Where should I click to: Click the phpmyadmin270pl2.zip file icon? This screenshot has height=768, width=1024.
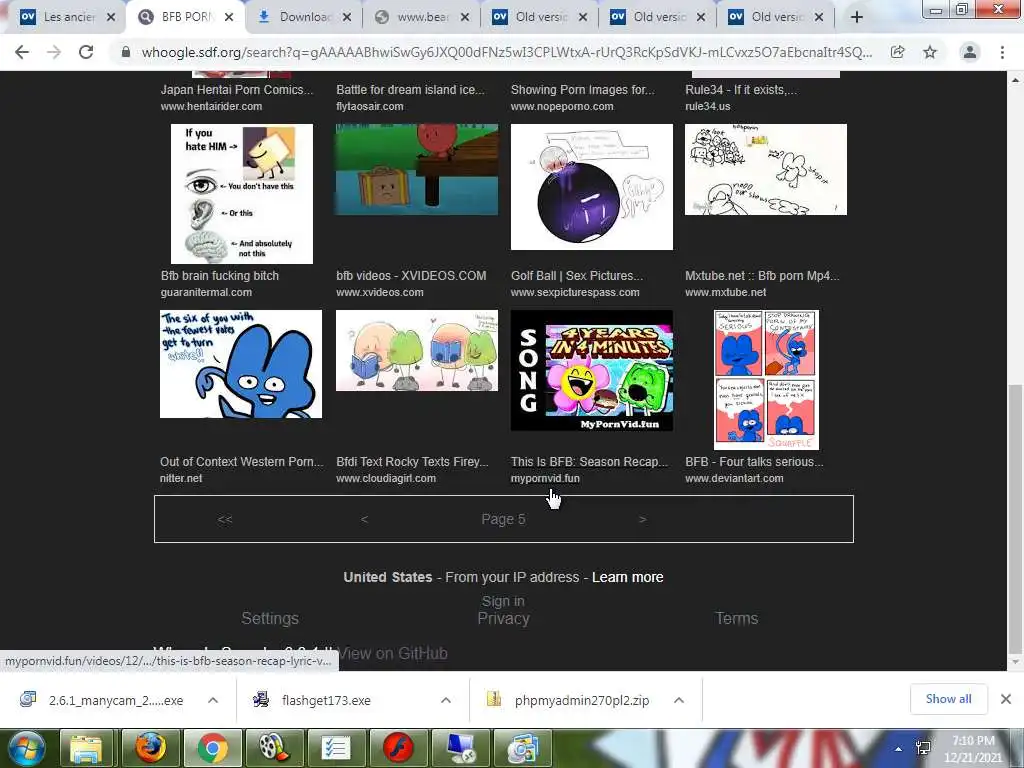coord(494,699)
